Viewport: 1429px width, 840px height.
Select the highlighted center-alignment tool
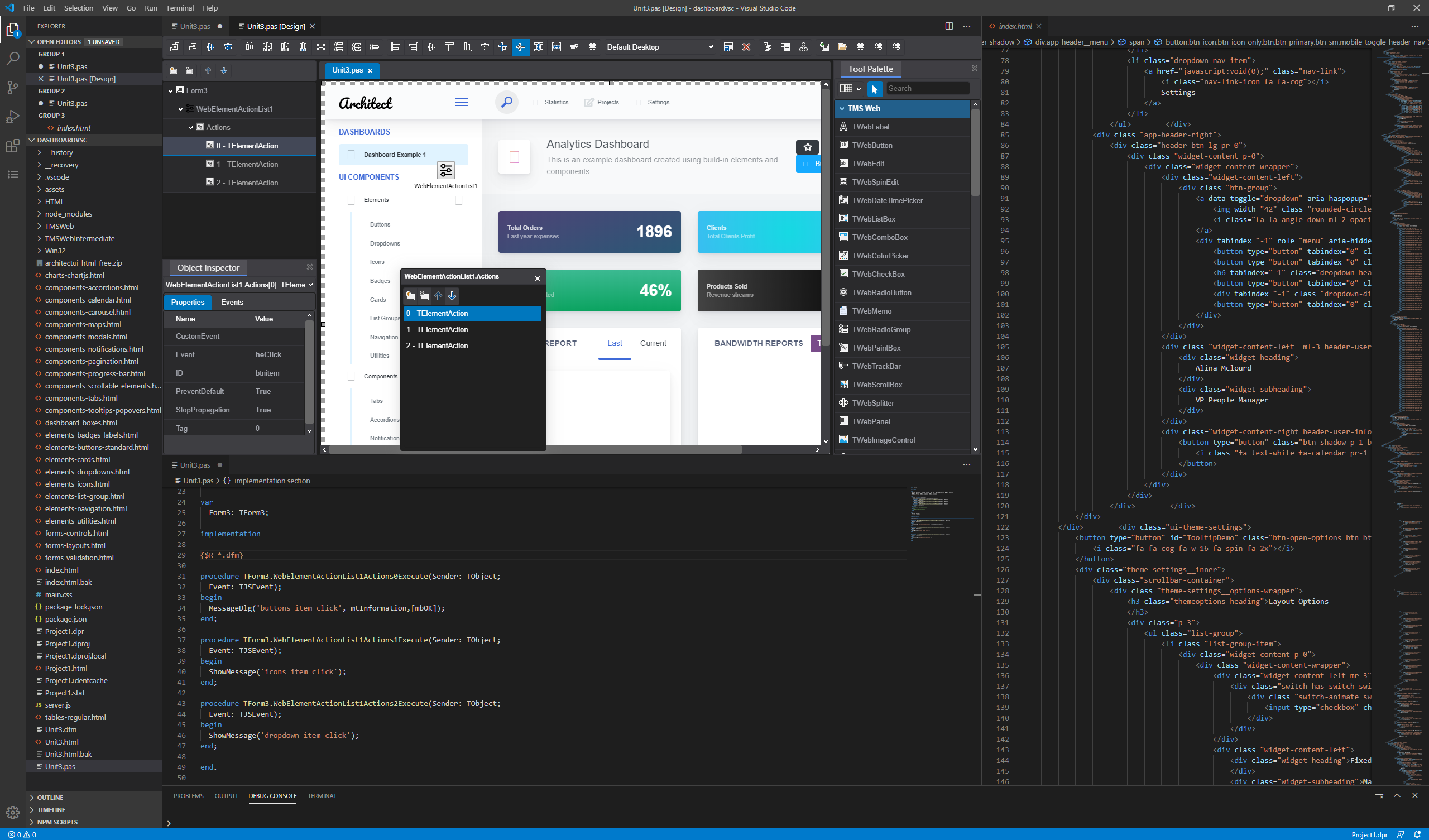click(520, 47)
